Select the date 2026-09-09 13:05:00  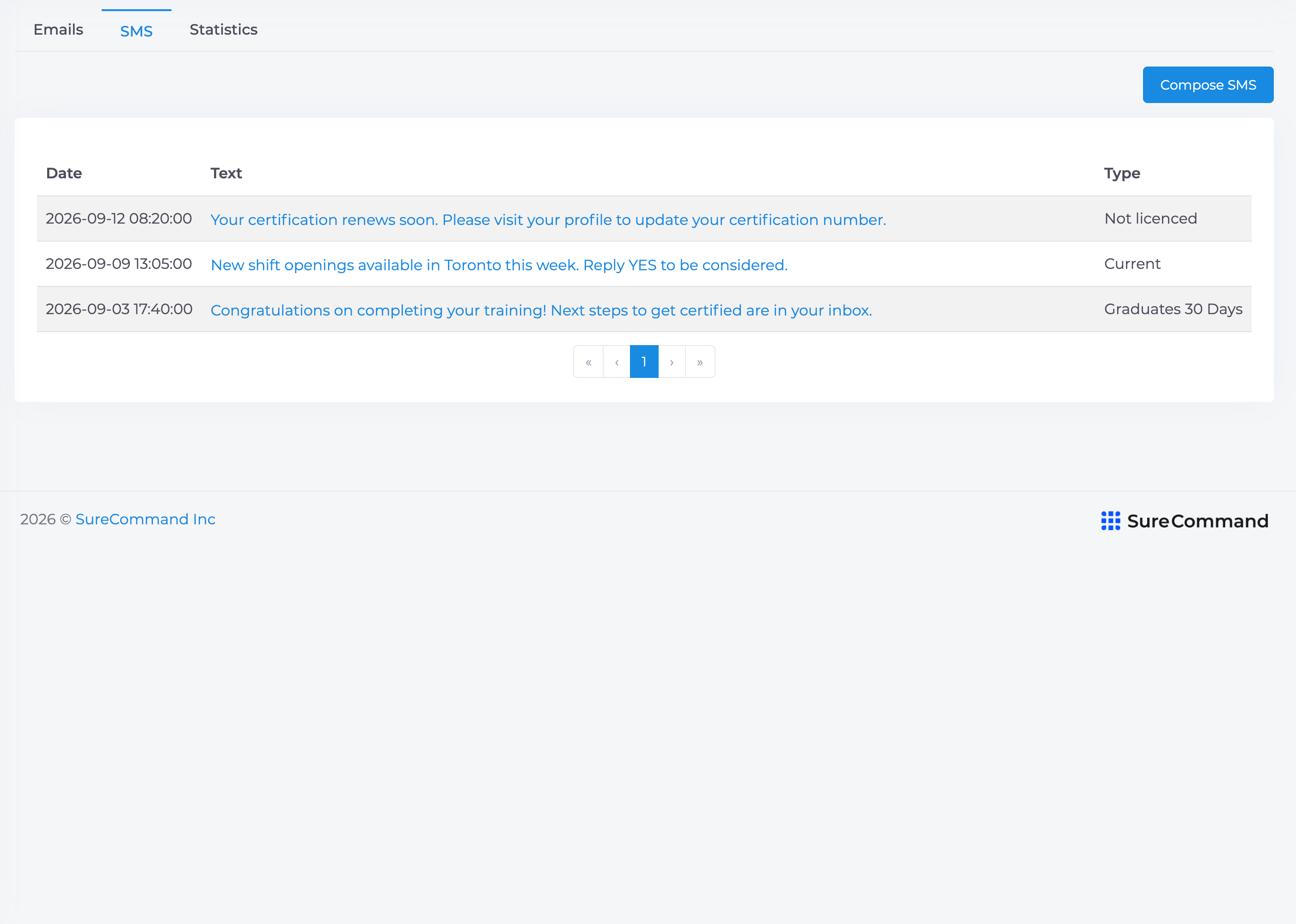click(x=118, y=264)
